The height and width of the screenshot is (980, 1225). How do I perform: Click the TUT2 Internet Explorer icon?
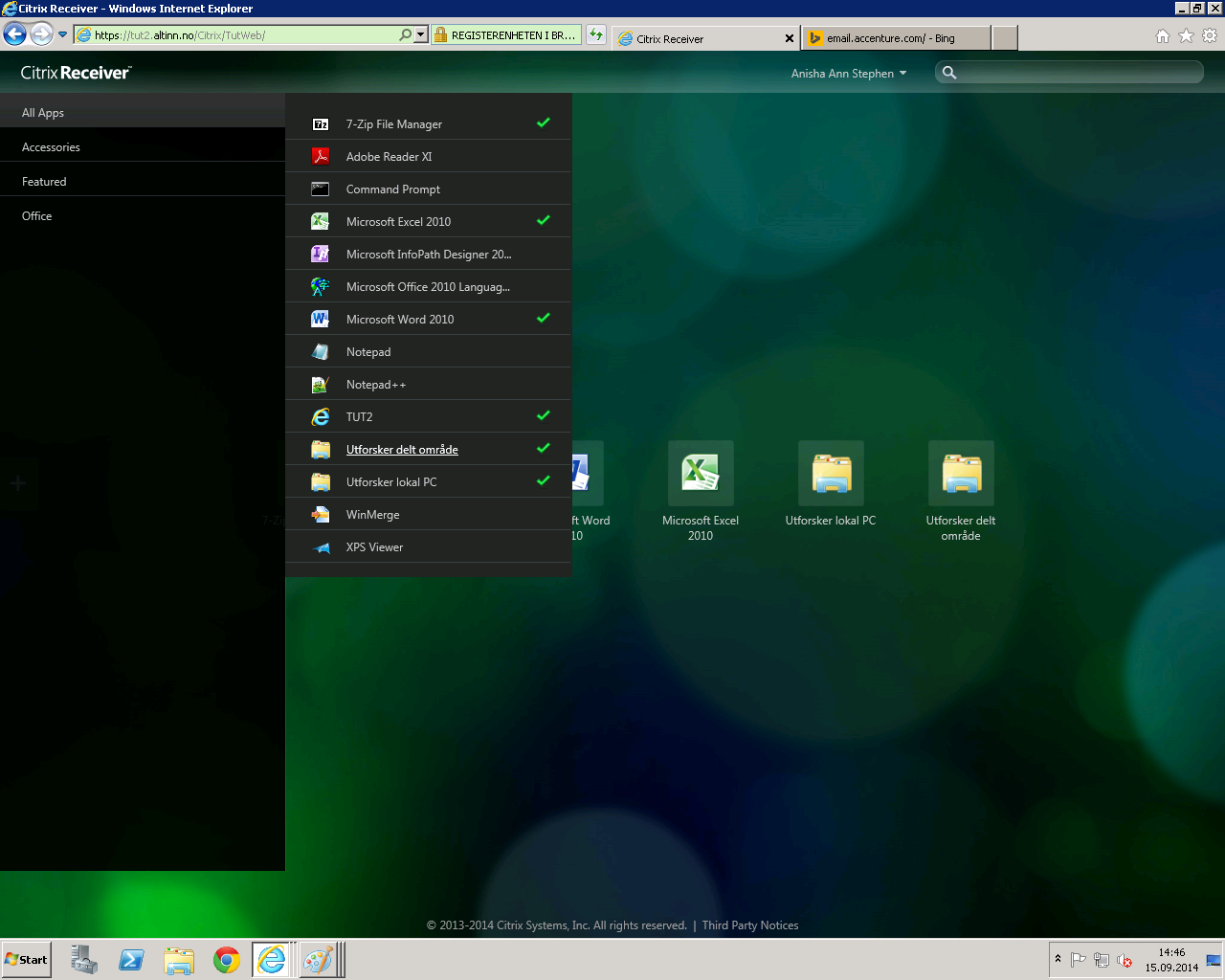[x=321, y=417]
